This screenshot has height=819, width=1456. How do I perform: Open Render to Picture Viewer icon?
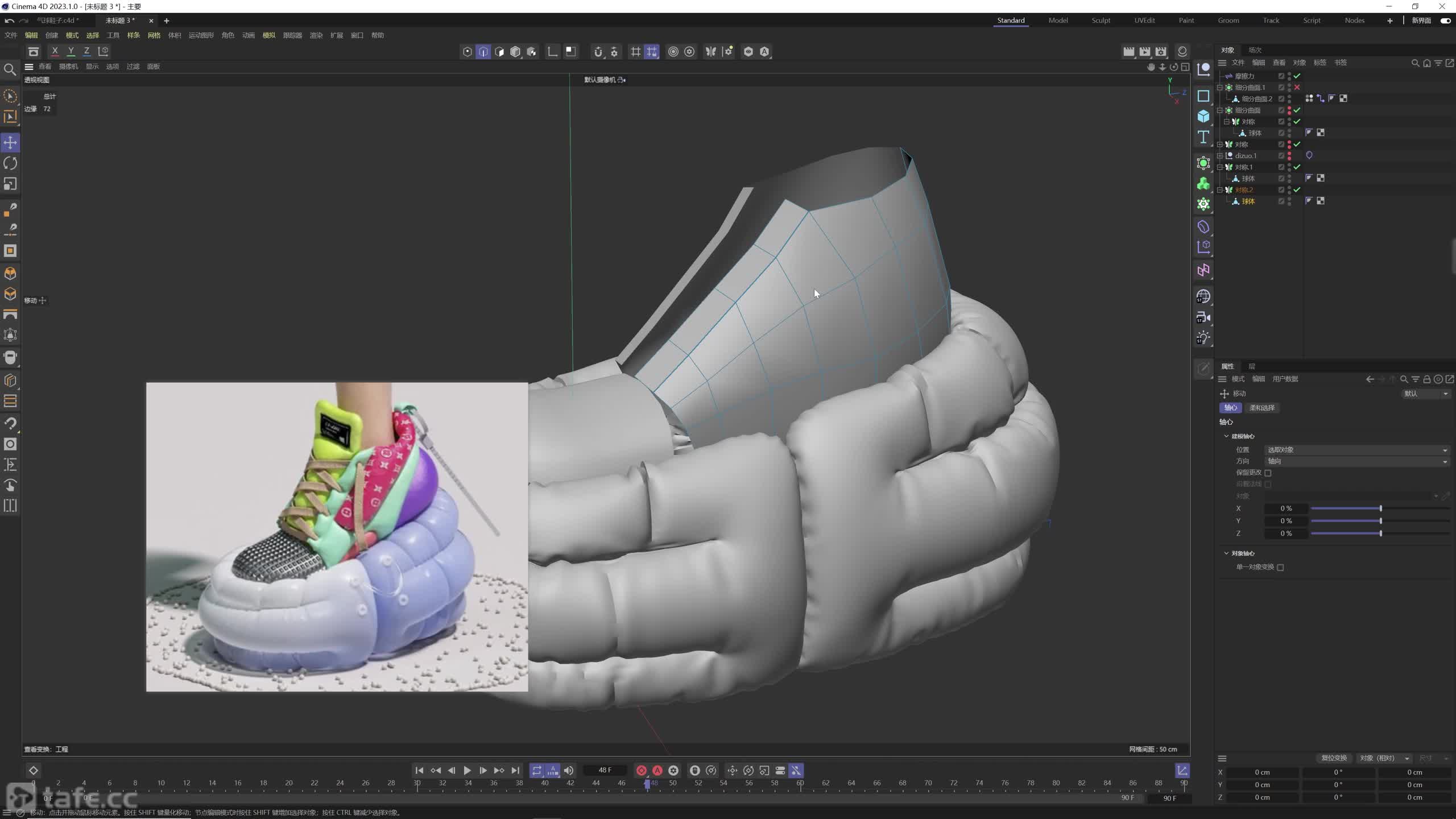(x=1145, y=52)
